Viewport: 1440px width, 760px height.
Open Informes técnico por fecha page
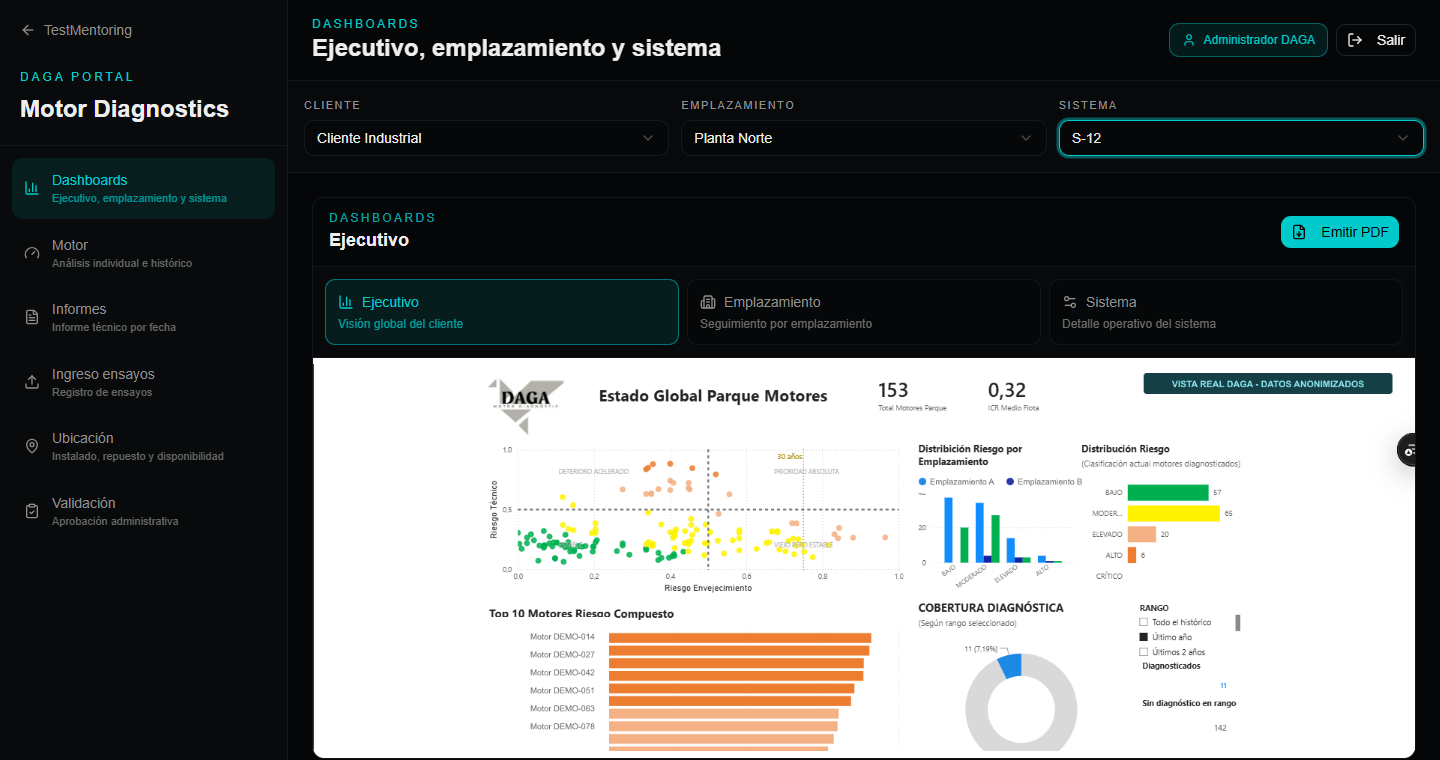point(143,317)
